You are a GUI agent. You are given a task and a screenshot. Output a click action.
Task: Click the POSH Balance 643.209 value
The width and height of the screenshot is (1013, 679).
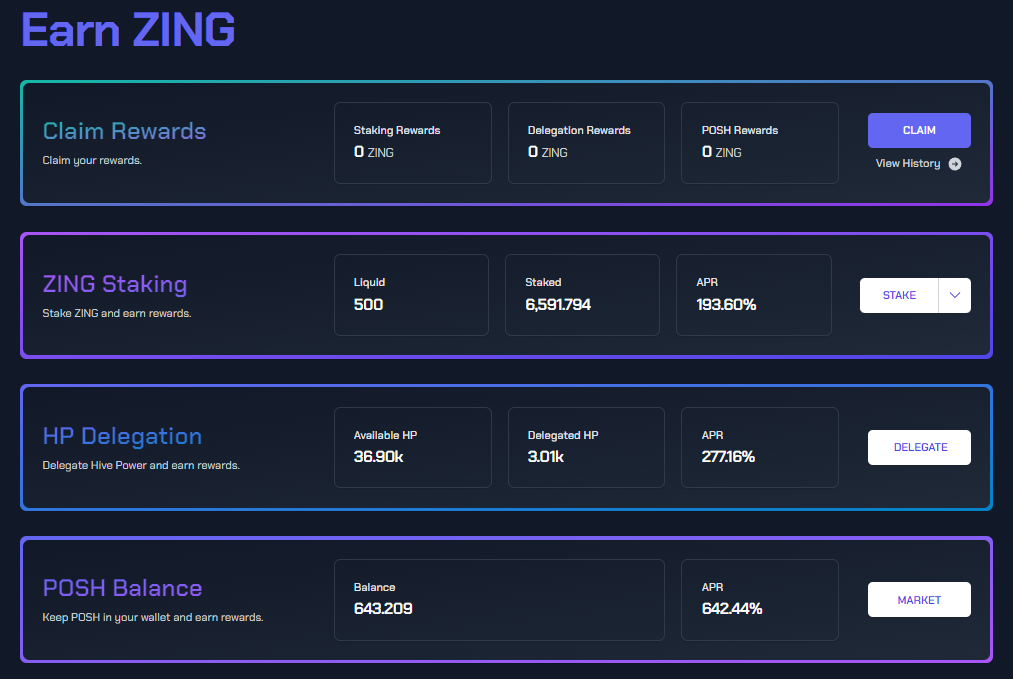[382, 609]
